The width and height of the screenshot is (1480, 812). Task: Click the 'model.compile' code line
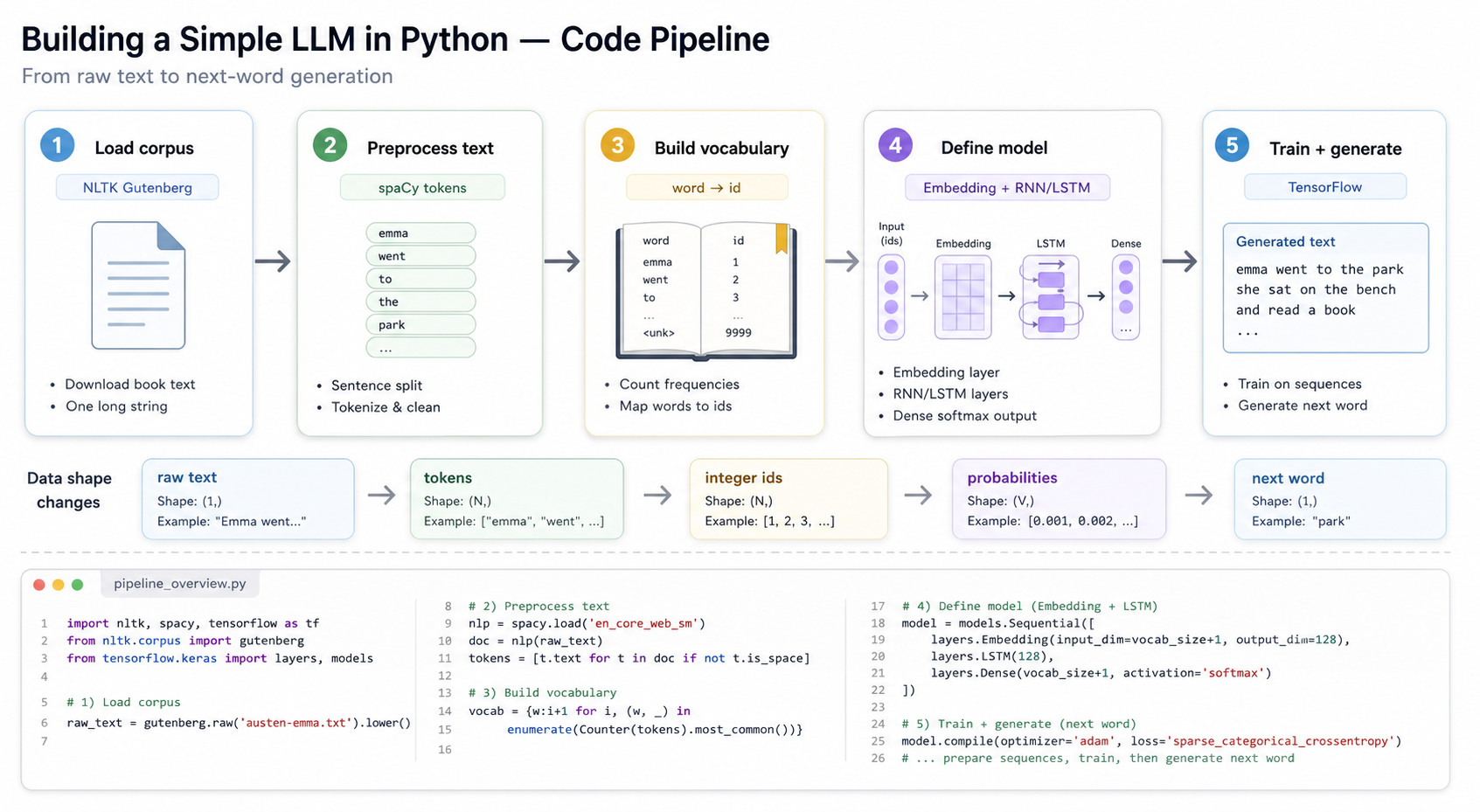pyautogui.click(x=1151, y=740)
